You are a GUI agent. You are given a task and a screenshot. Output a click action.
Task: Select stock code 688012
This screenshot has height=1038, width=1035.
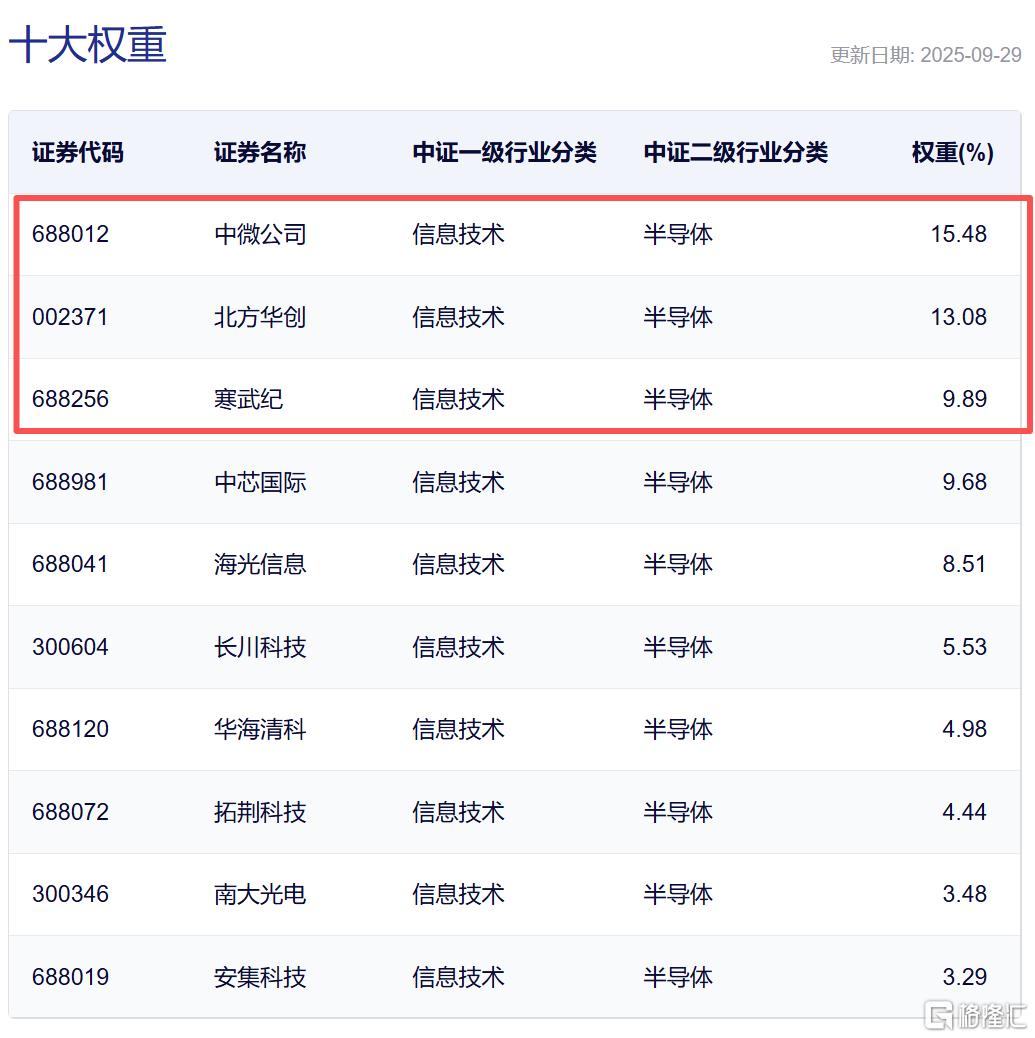(x=70, y=234)
